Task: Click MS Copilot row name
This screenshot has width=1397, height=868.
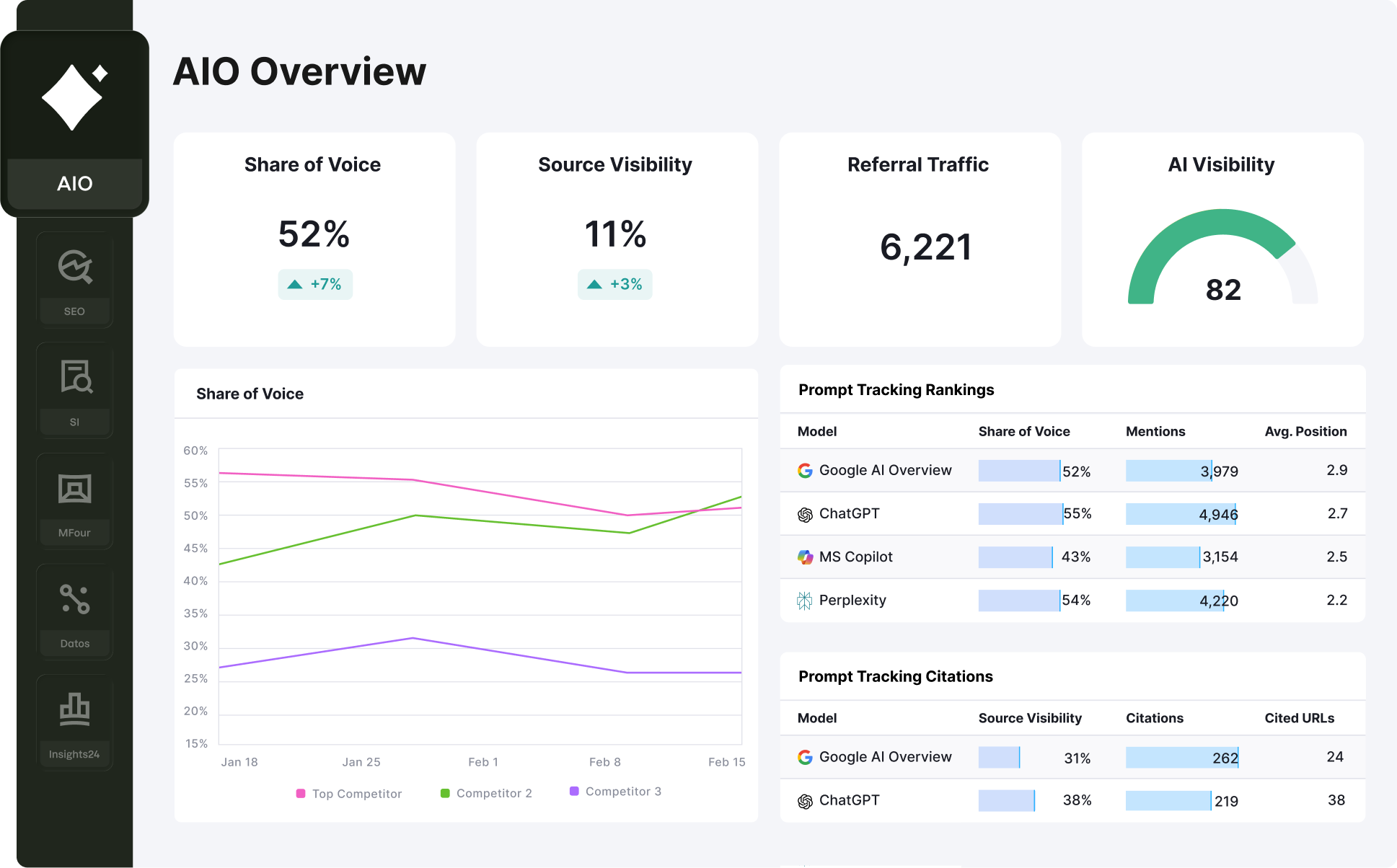Action: pos(856,557)
